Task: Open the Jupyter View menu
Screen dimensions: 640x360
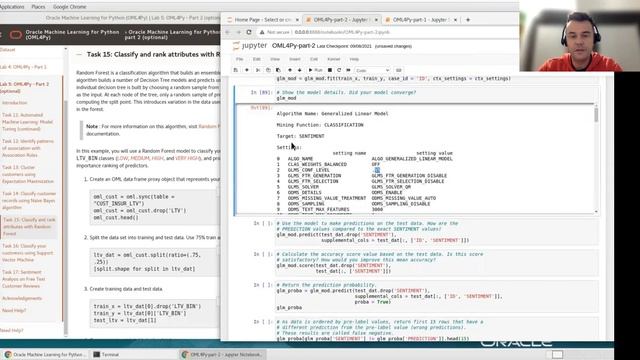Action: click(x=275, y=59)
